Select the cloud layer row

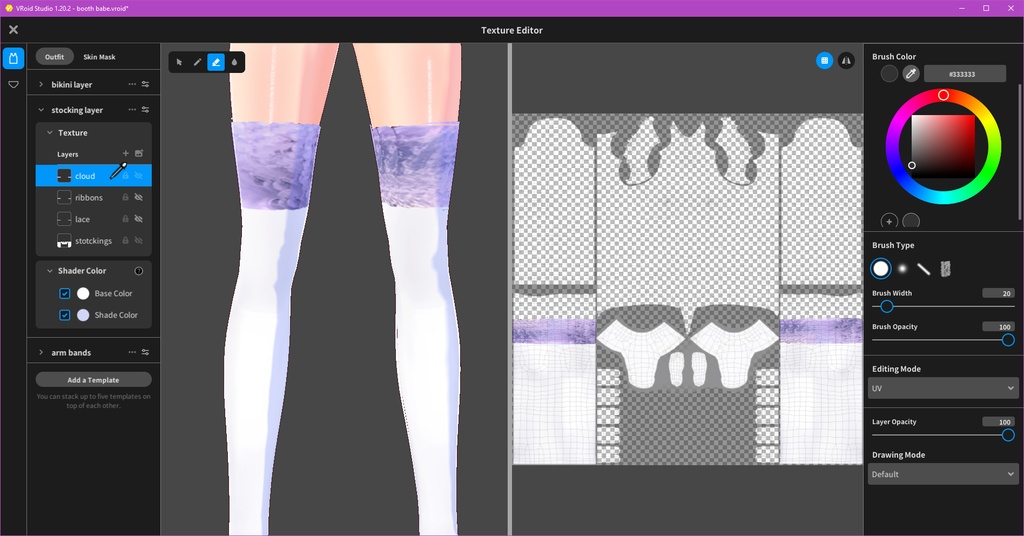click(93, 176)
